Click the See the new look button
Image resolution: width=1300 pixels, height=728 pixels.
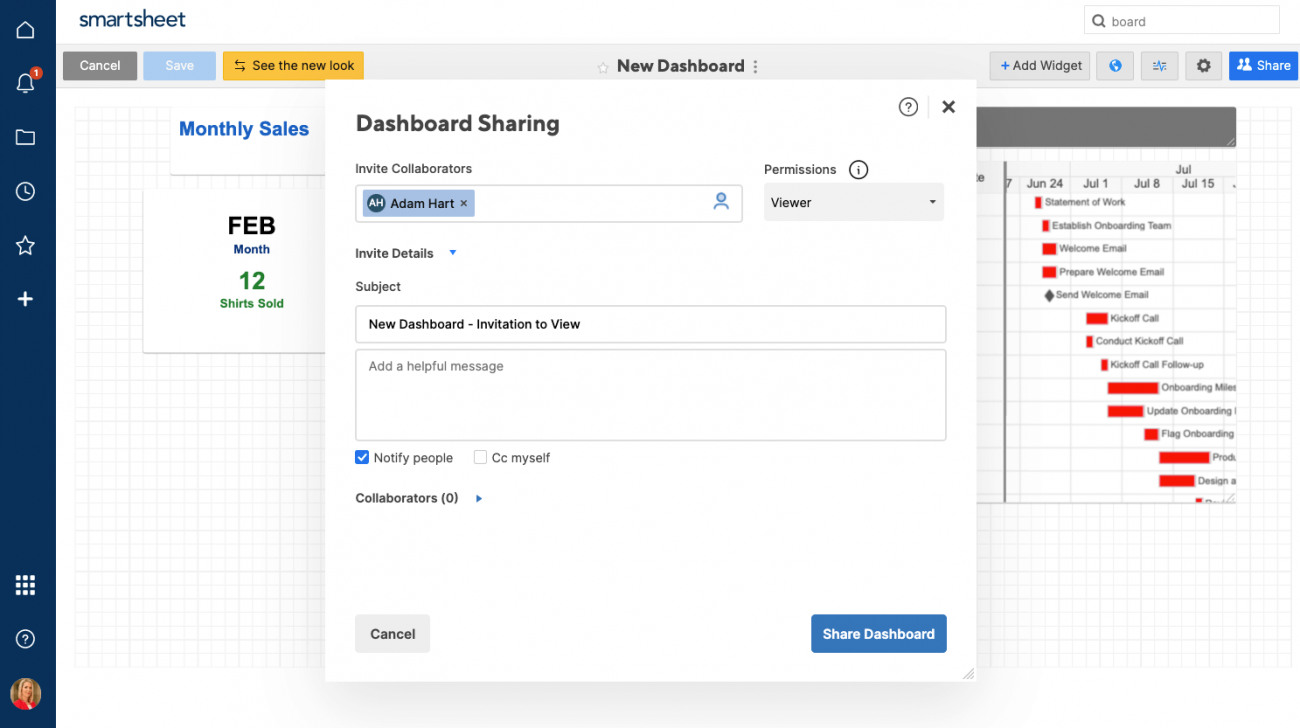tap(293, 65)
